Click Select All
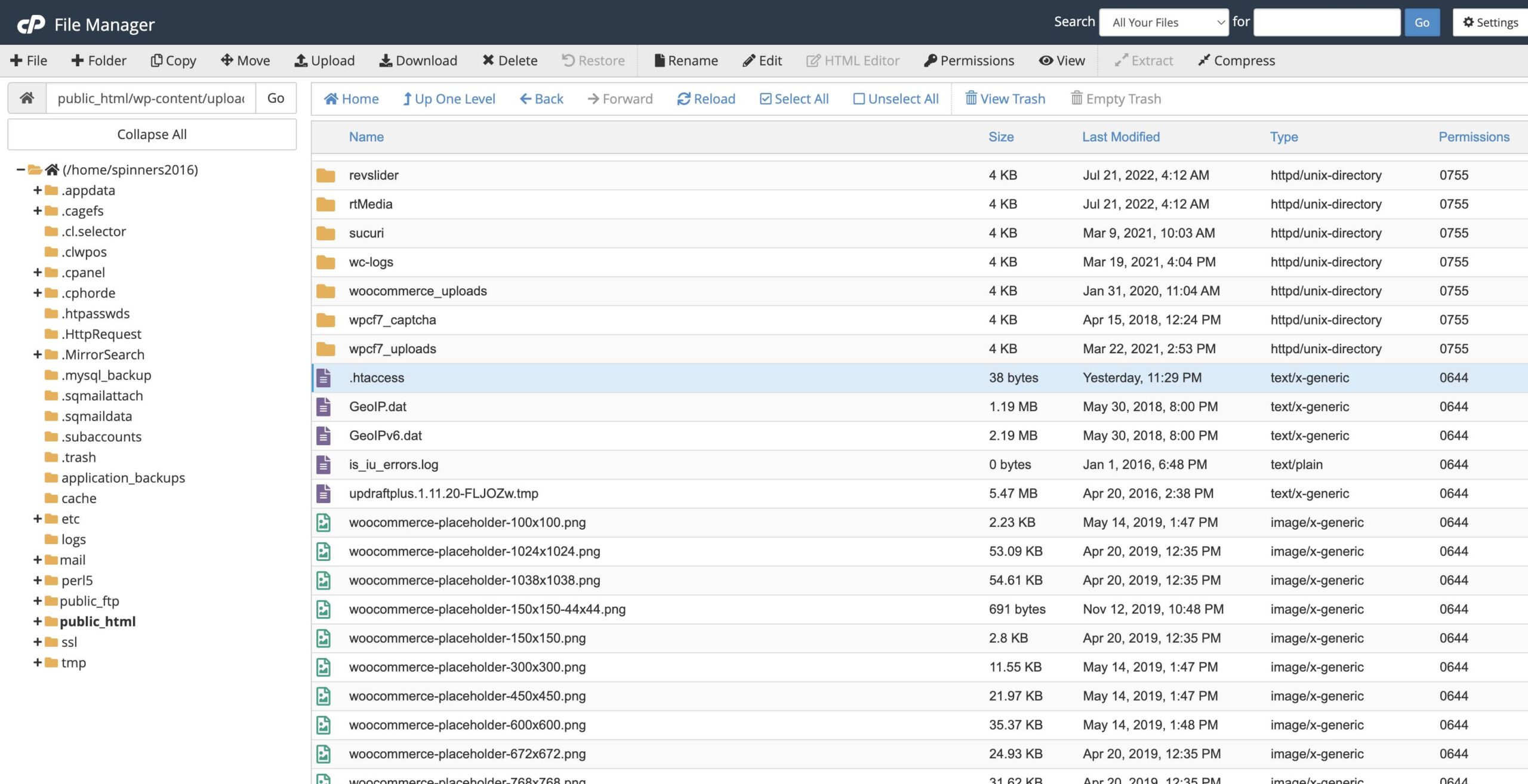This screenshot has width=1528, height=784. click(x=794, y=98)
